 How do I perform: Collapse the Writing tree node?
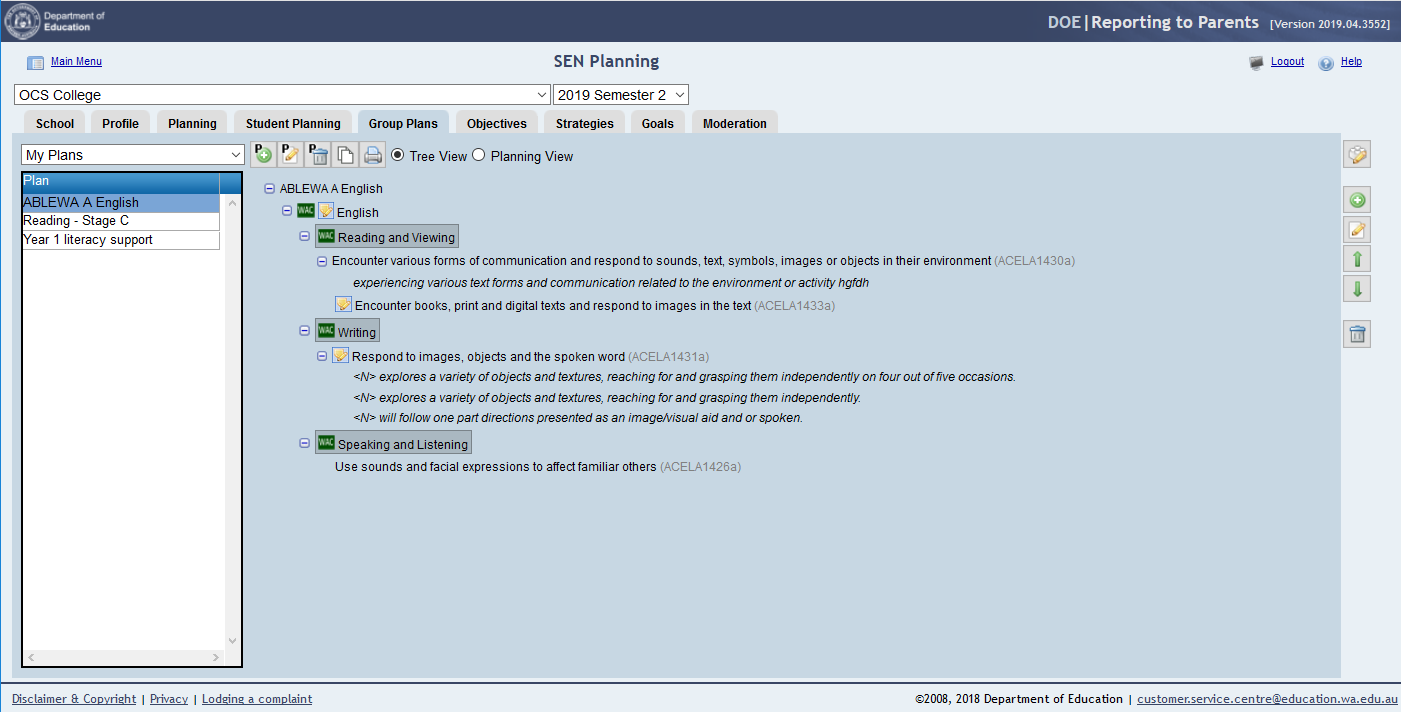305,331
